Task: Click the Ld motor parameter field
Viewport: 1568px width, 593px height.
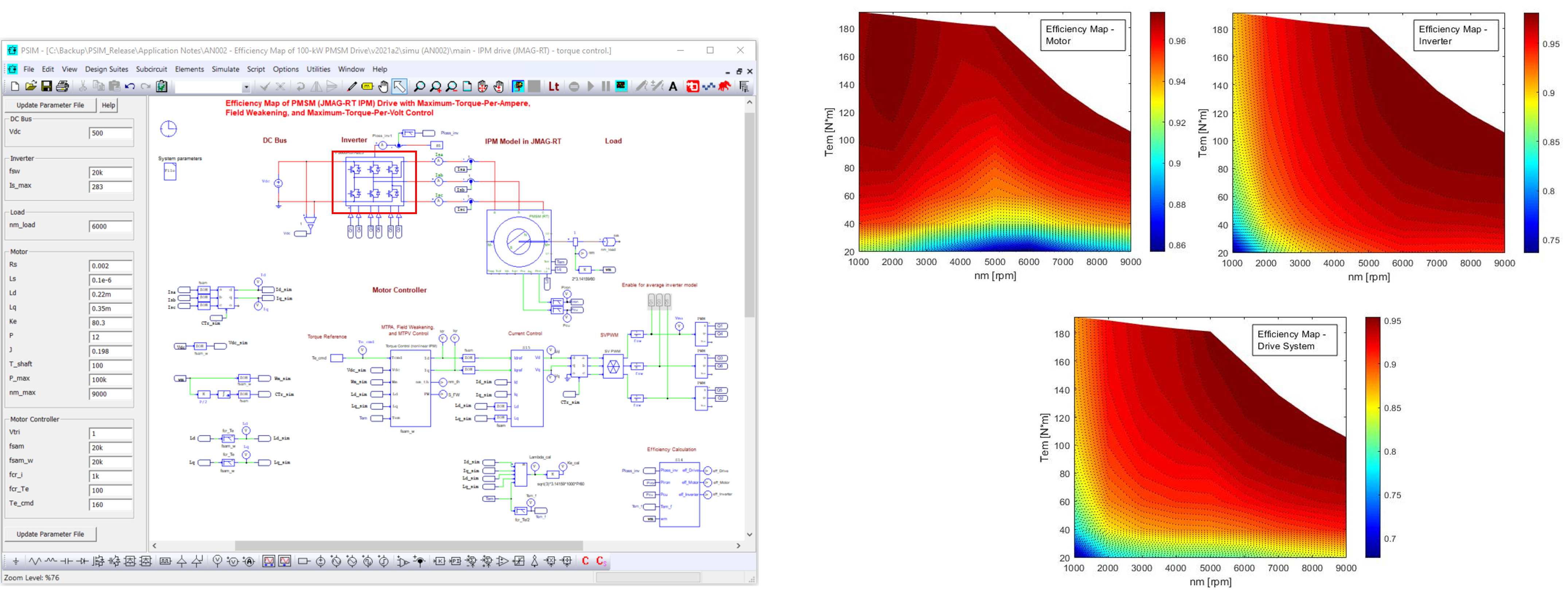Action: 111,295
